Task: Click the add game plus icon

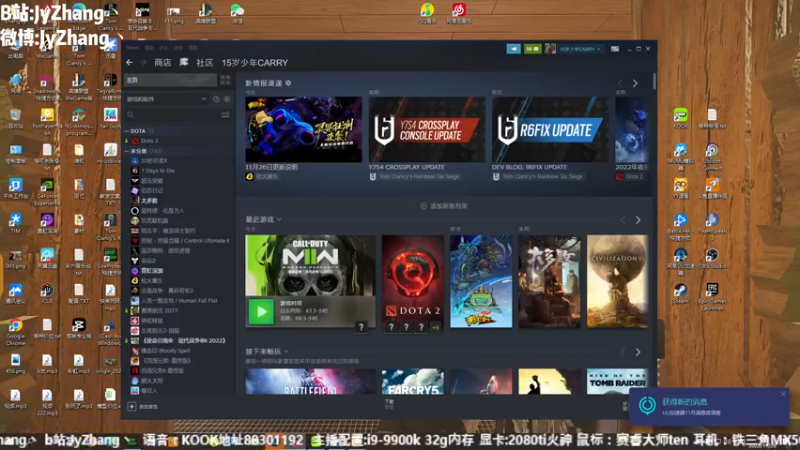Action: (132, 406)
